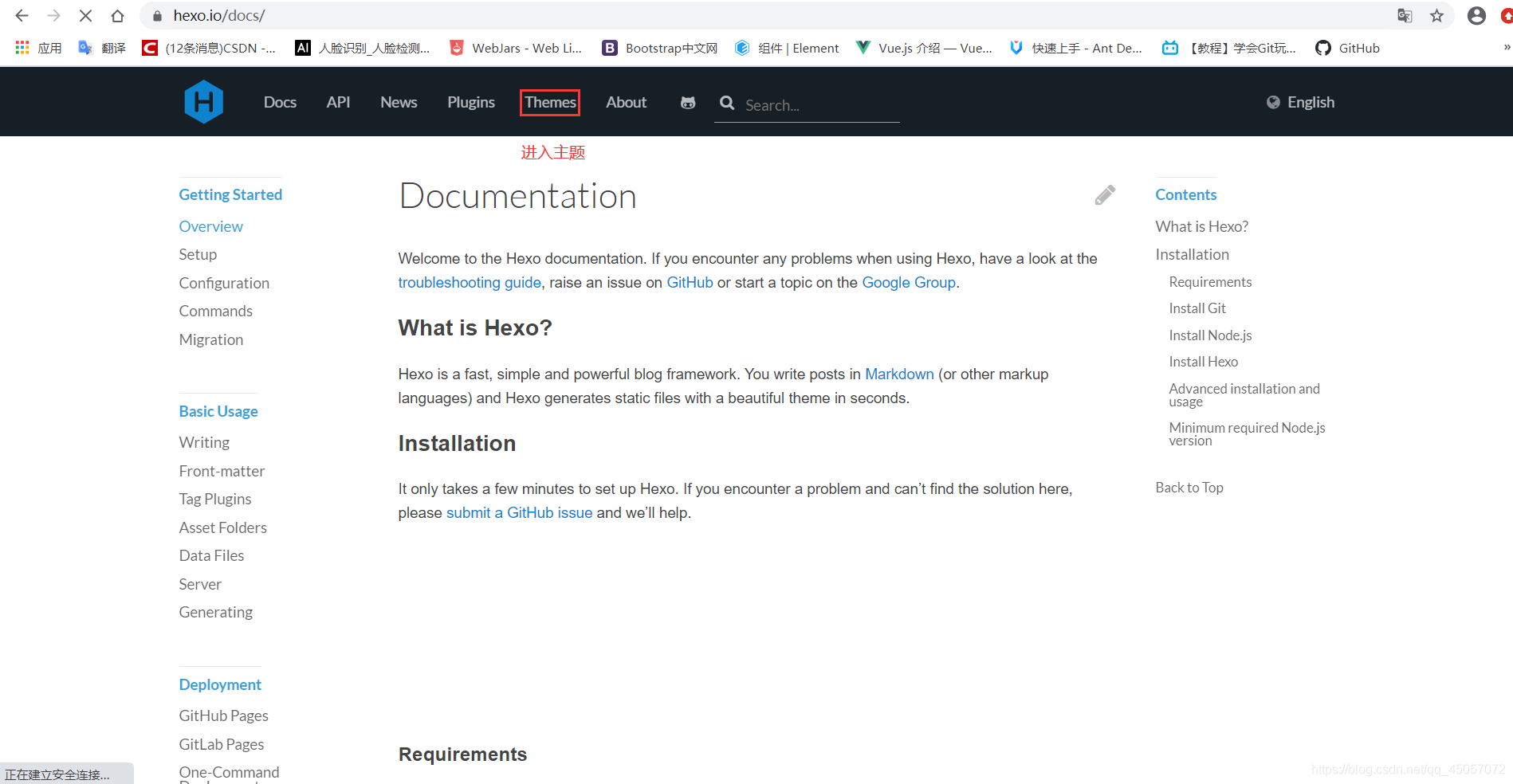1513x784 pixels.
Task: Open the Apps grid bookmark
Action: (x=38, y=48)
